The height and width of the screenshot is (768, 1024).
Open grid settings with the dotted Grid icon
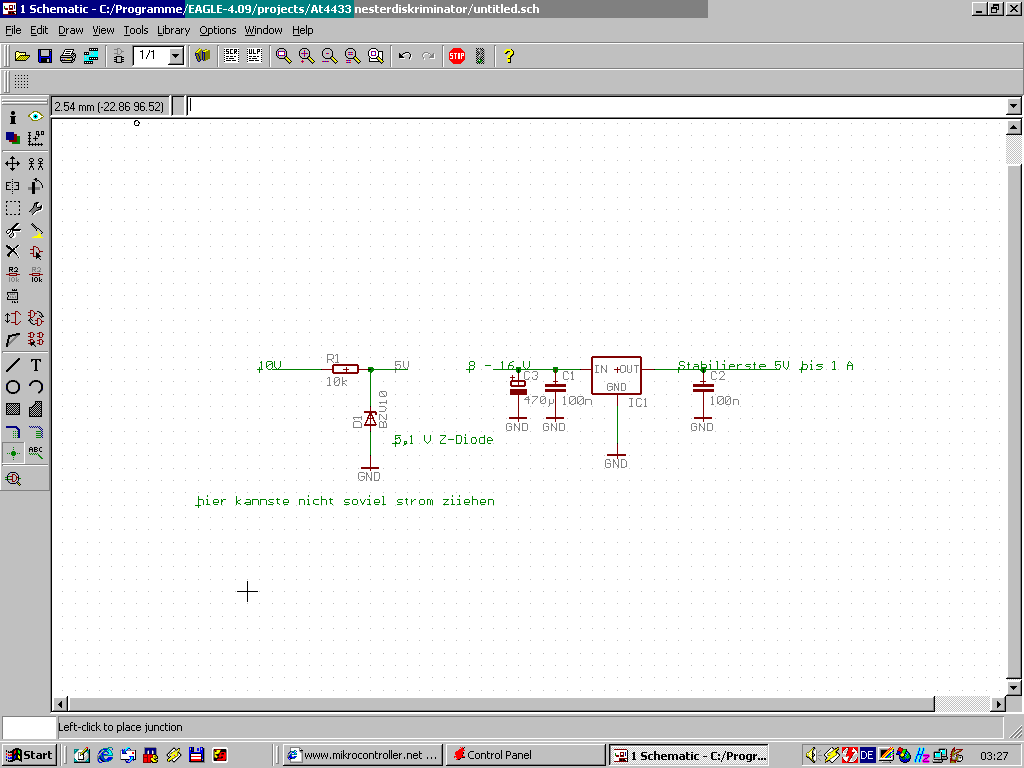22,82
